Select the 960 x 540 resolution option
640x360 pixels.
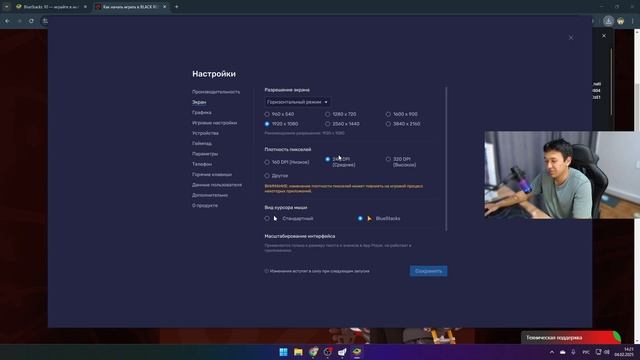267,114
